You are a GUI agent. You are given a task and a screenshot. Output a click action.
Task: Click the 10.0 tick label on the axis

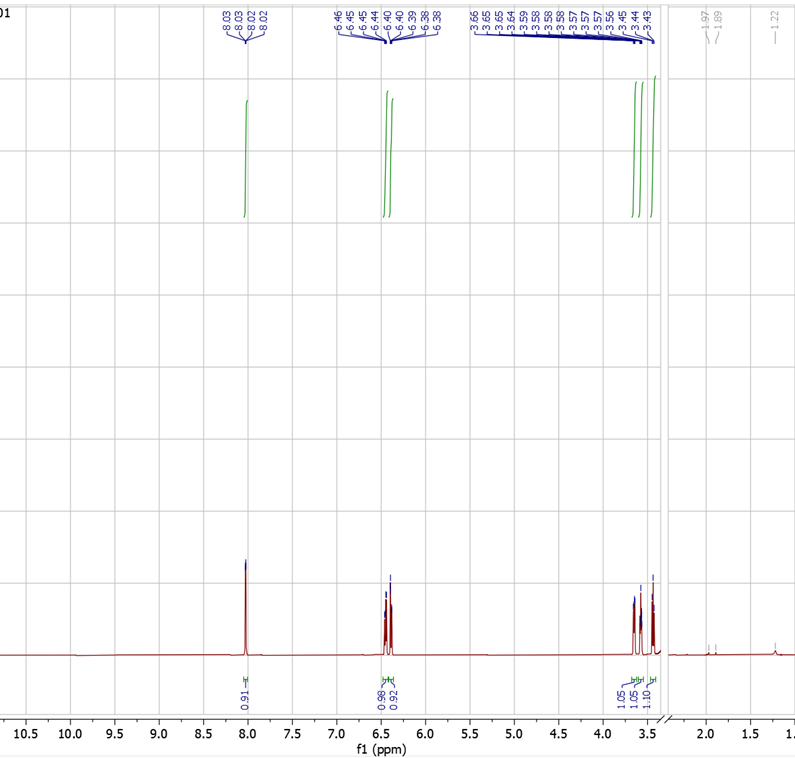(x=70, y=735)
